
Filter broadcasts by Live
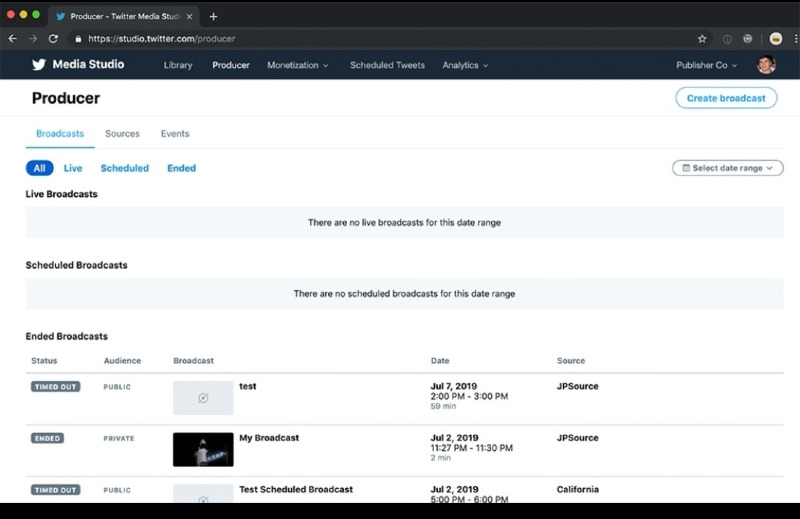[x=73, y=168]
